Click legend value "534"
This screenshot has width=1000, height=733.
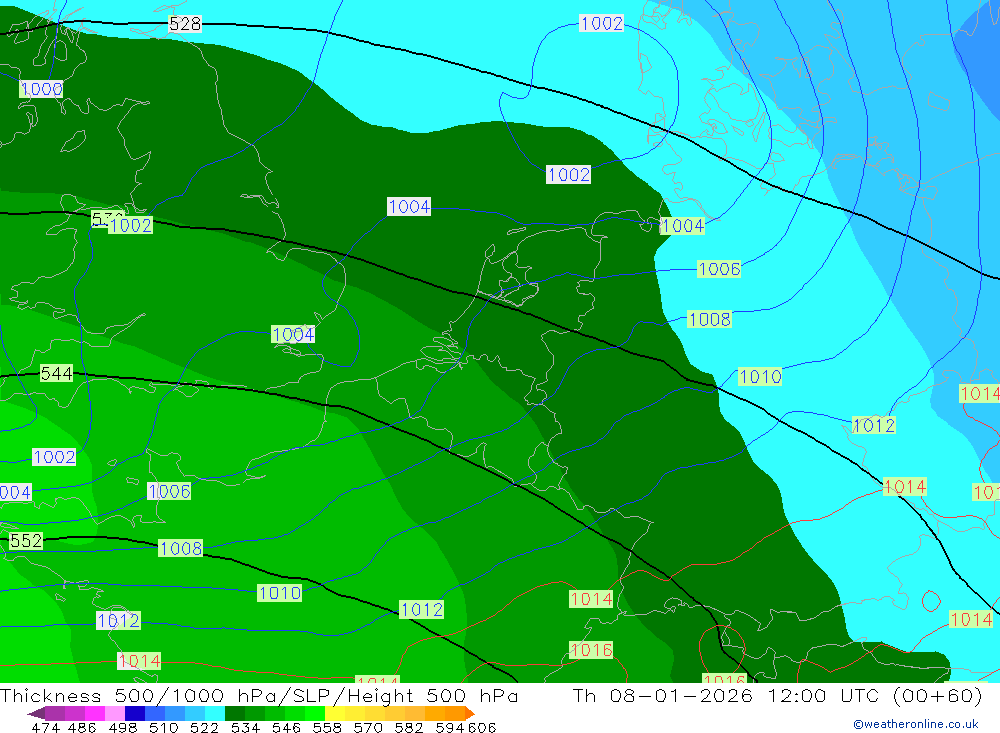[x=245, y=728]
